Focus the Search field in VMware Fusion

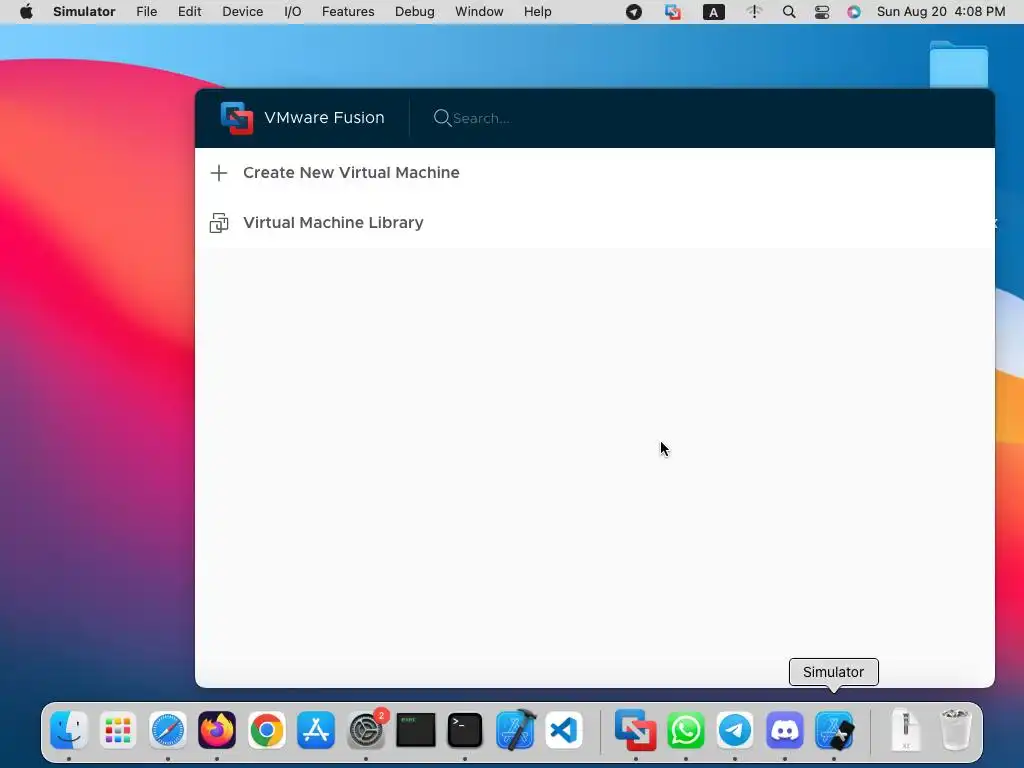[x=481, y=118]
